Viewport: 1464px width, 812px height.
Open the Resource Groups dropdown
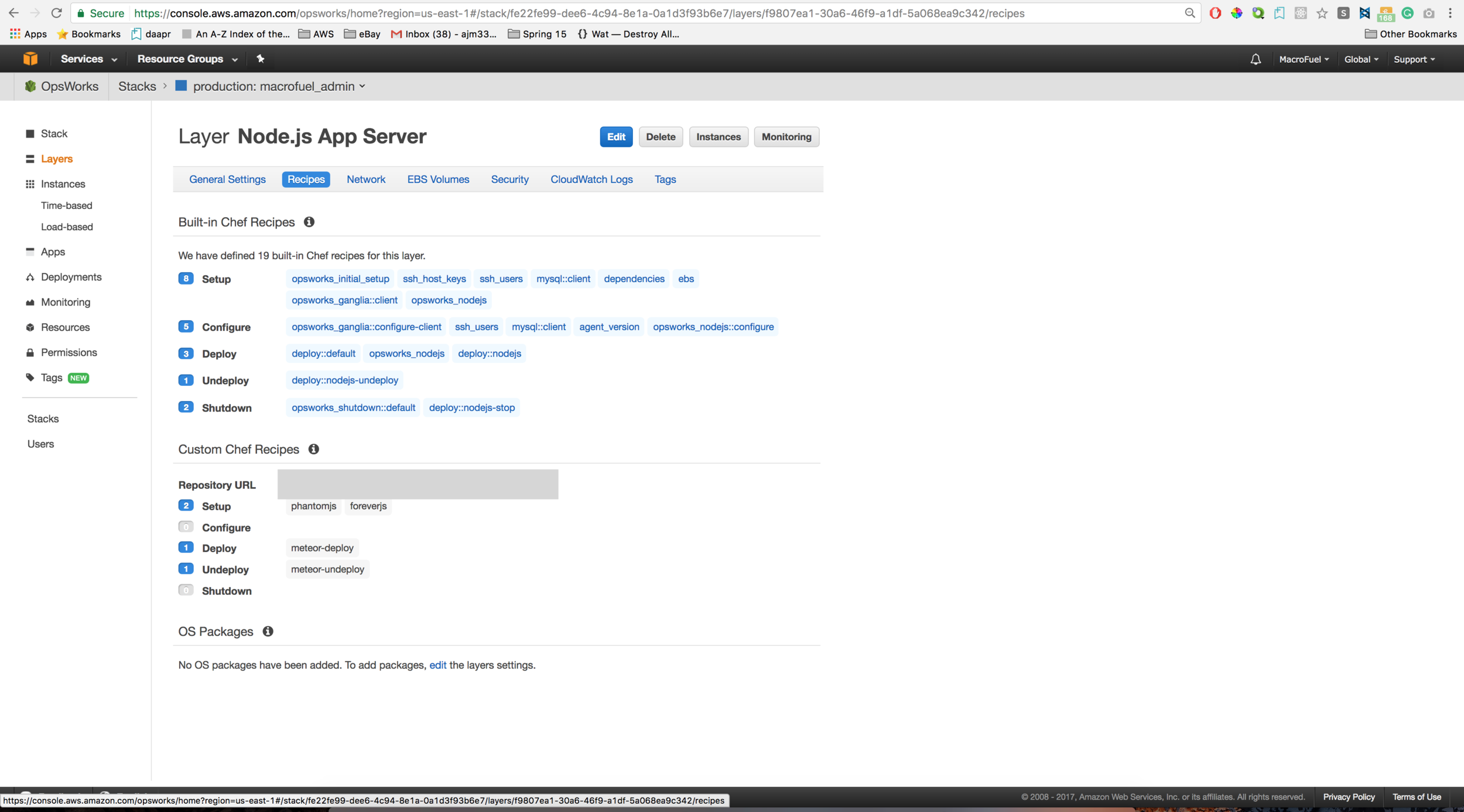187,59
